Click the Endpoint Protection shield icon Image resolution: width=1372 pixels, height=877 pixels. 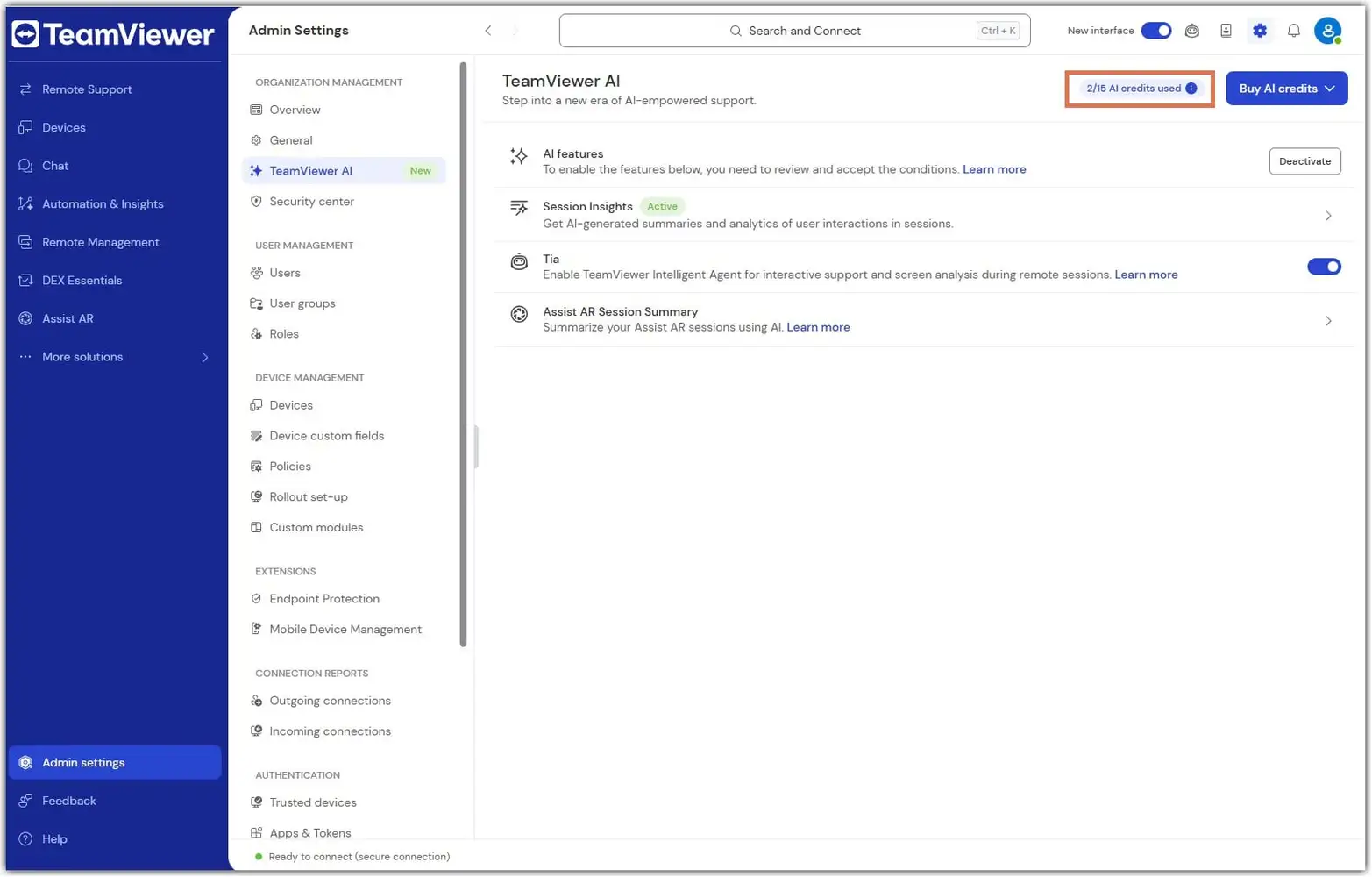(256, 599)
